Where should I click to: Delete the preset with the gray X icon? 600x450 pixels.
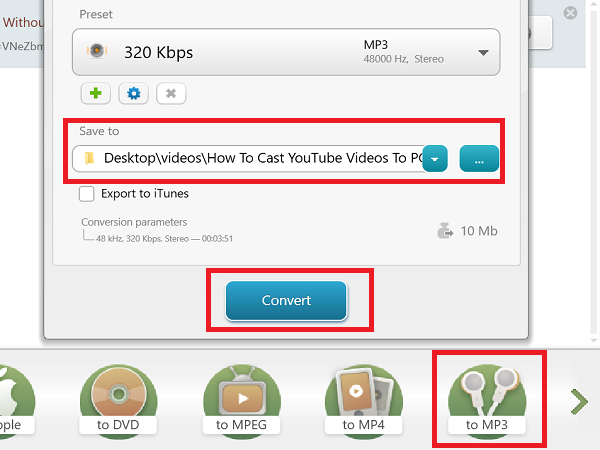tap(170, 93)
